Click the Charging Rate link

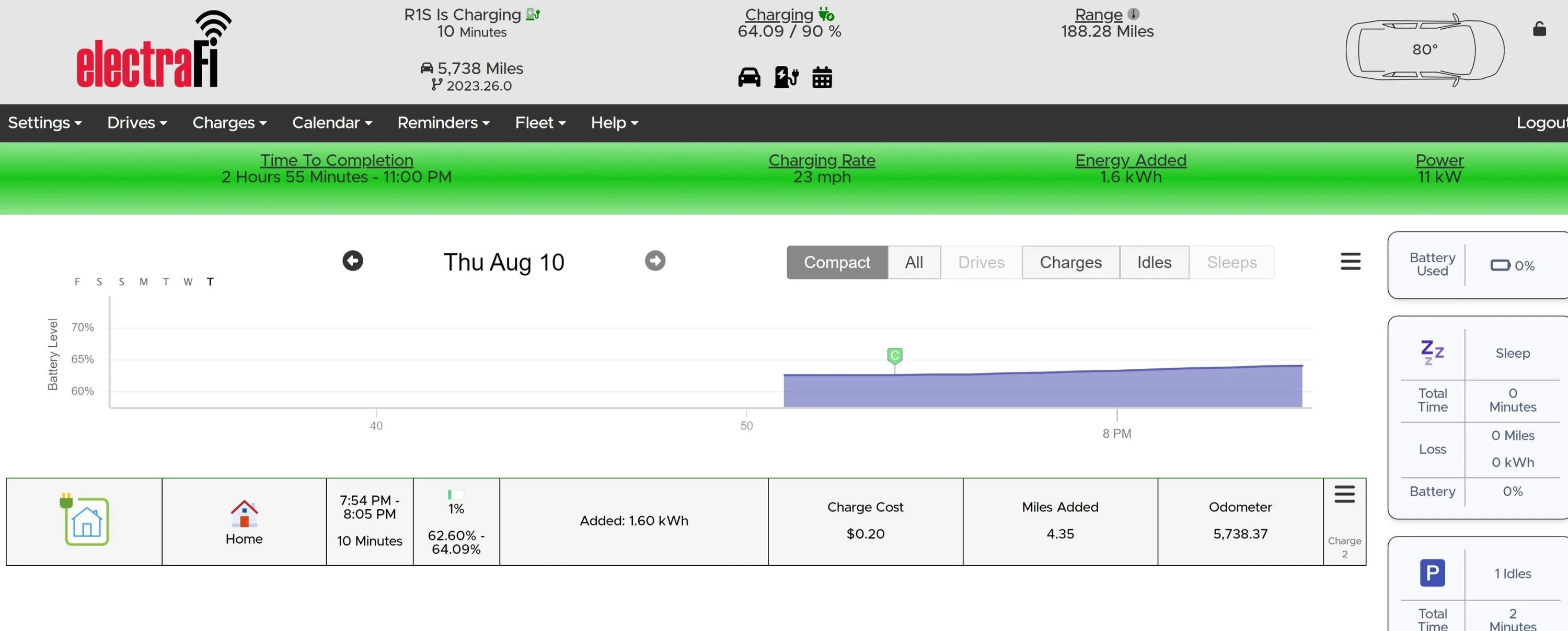point(821,160)
